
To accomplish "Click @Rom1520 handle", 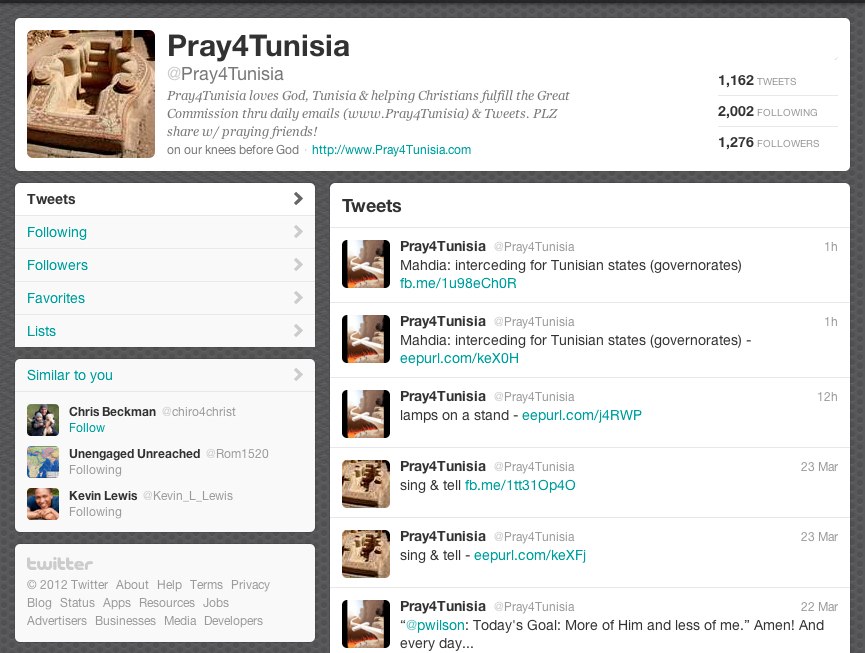I will pos(237,454).
